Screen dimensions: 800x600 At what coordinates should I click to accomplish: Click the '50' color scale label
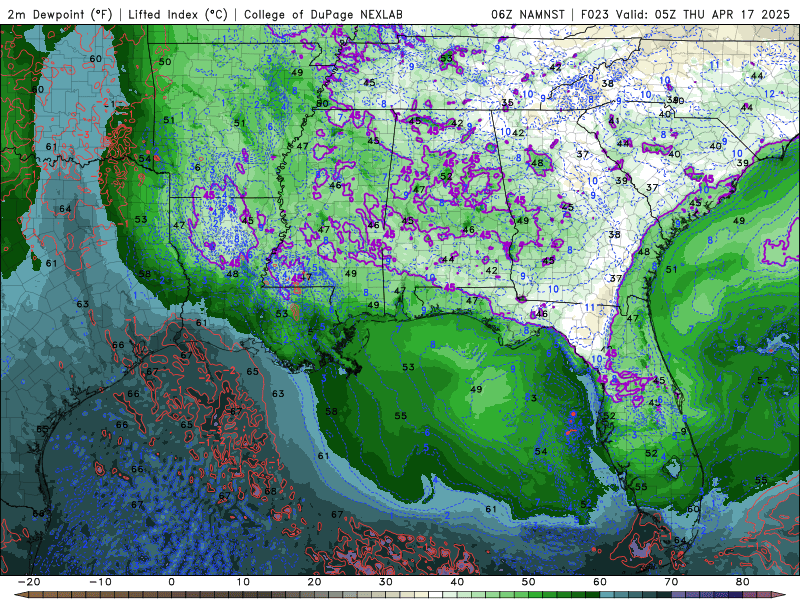click(x=529, y=582)
